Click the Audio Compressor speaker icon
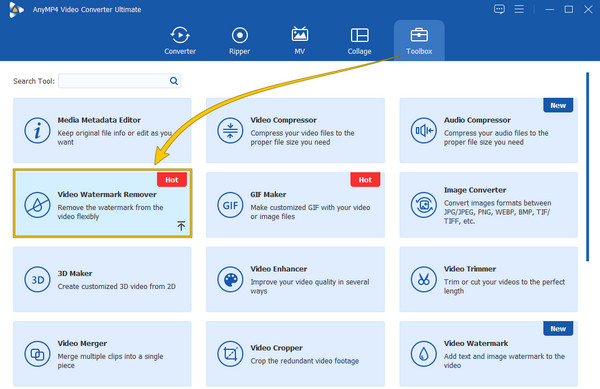Screen dimensions: 600x389 point(424,130)
